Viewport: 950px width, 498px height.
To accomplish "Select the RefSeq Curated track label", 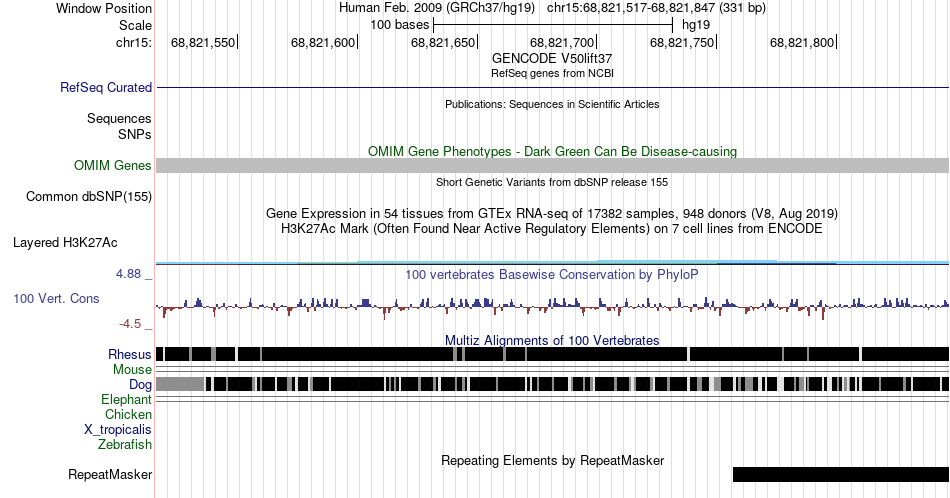I will (105, 87).
